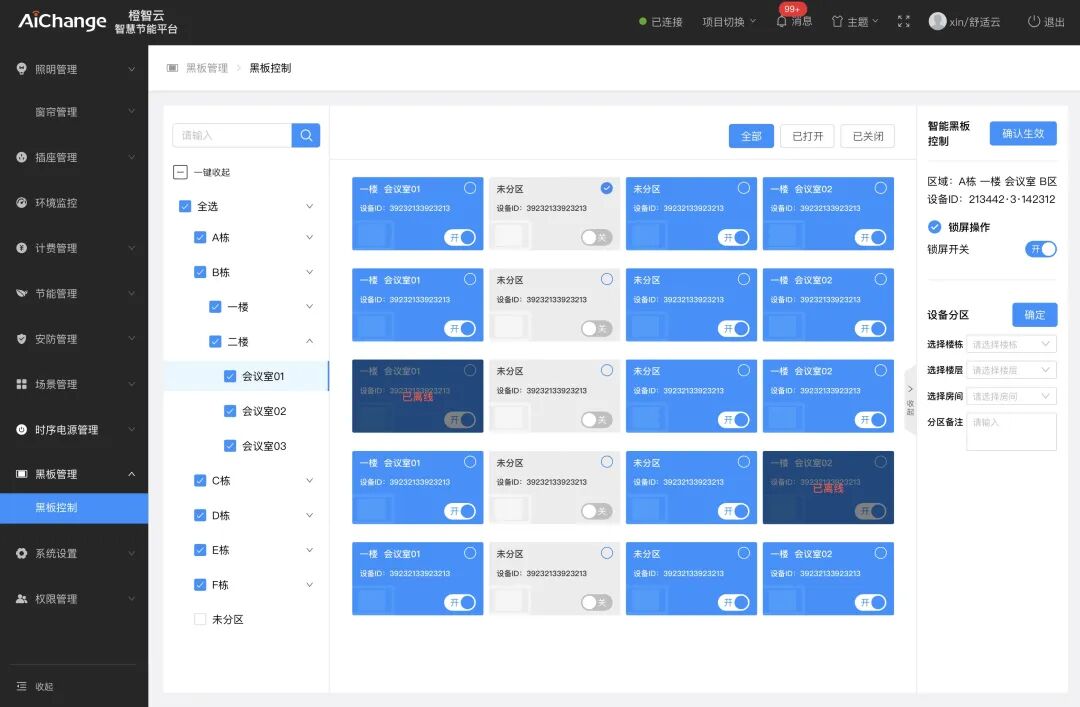Collapse the 二楼 tree chevron
Viewport: 1080px width, 707px height.
309,342
